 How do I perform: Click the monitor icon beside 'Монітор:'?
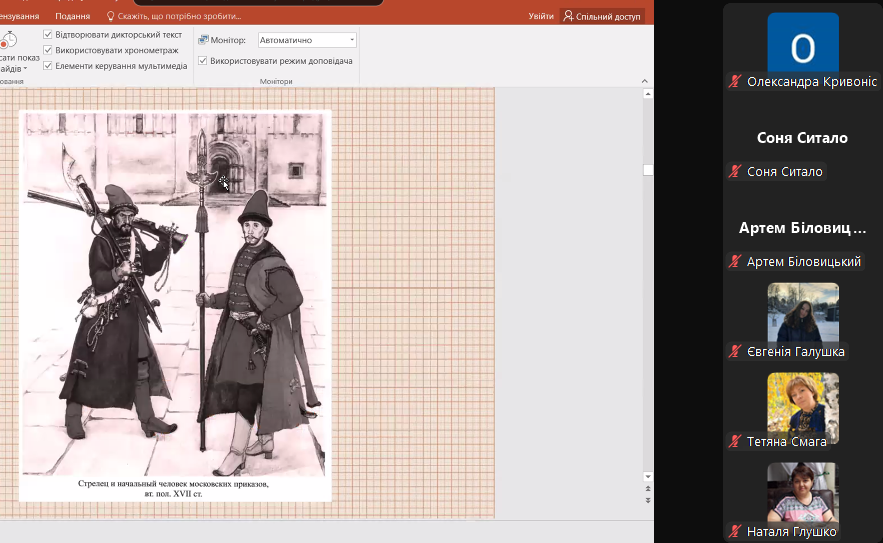[x=203, y=40]
